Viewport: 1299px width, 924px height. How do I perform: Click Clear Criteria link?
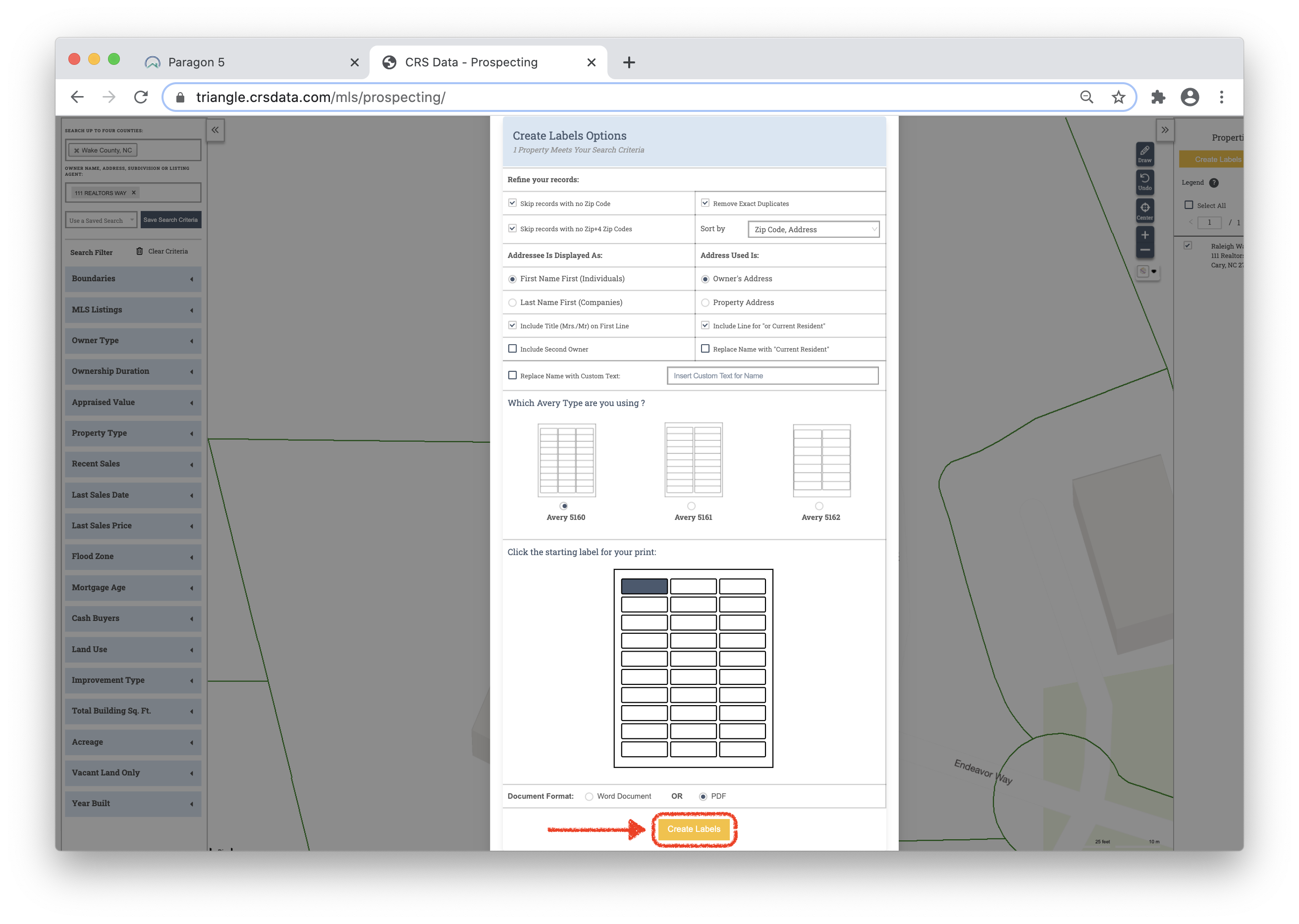[x=168, y=252]
